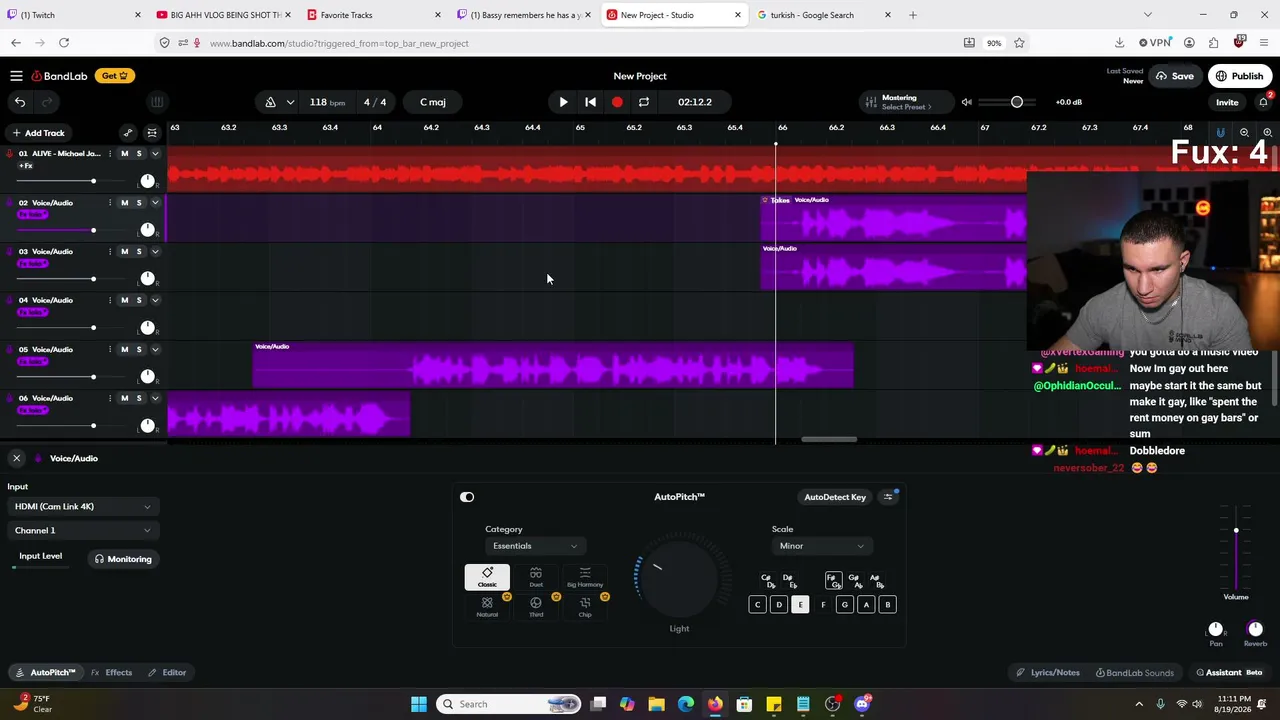This screenshot has width=1280, height=720.
Task: Open the notifications bell
Action: pos(1264,102)
